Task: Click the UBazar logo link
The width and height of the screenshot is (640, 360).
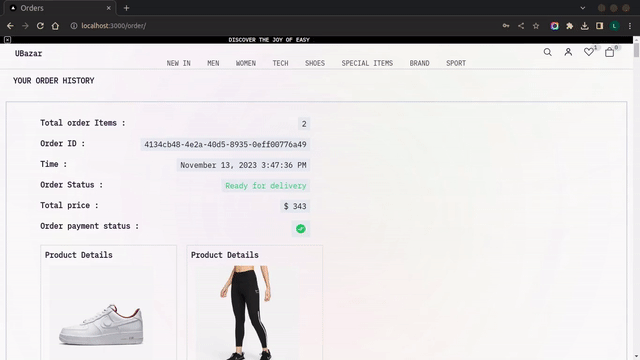Action: [x=28, y=53]
